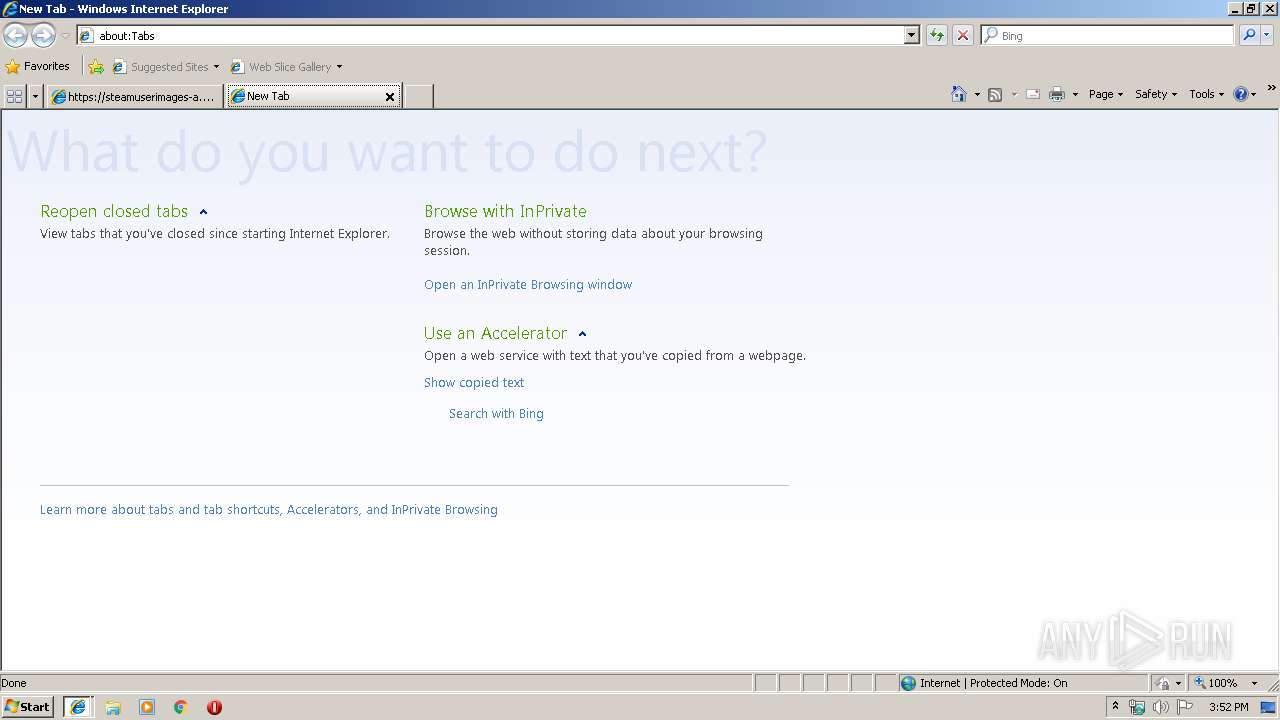Show more command bar items chevron
1280x720 pixels.
pos(1271,89)
